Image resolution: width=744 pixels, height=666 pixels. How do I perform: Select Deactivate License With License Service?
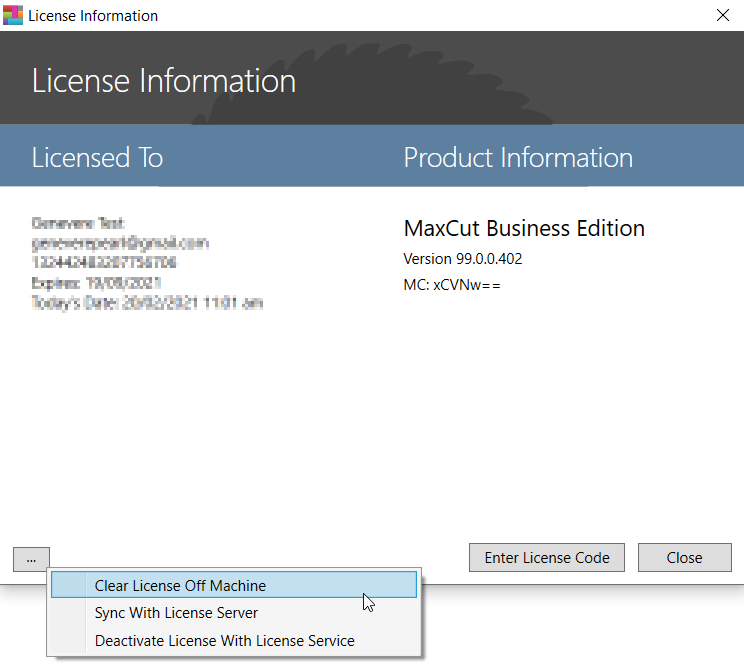(224, 640)
